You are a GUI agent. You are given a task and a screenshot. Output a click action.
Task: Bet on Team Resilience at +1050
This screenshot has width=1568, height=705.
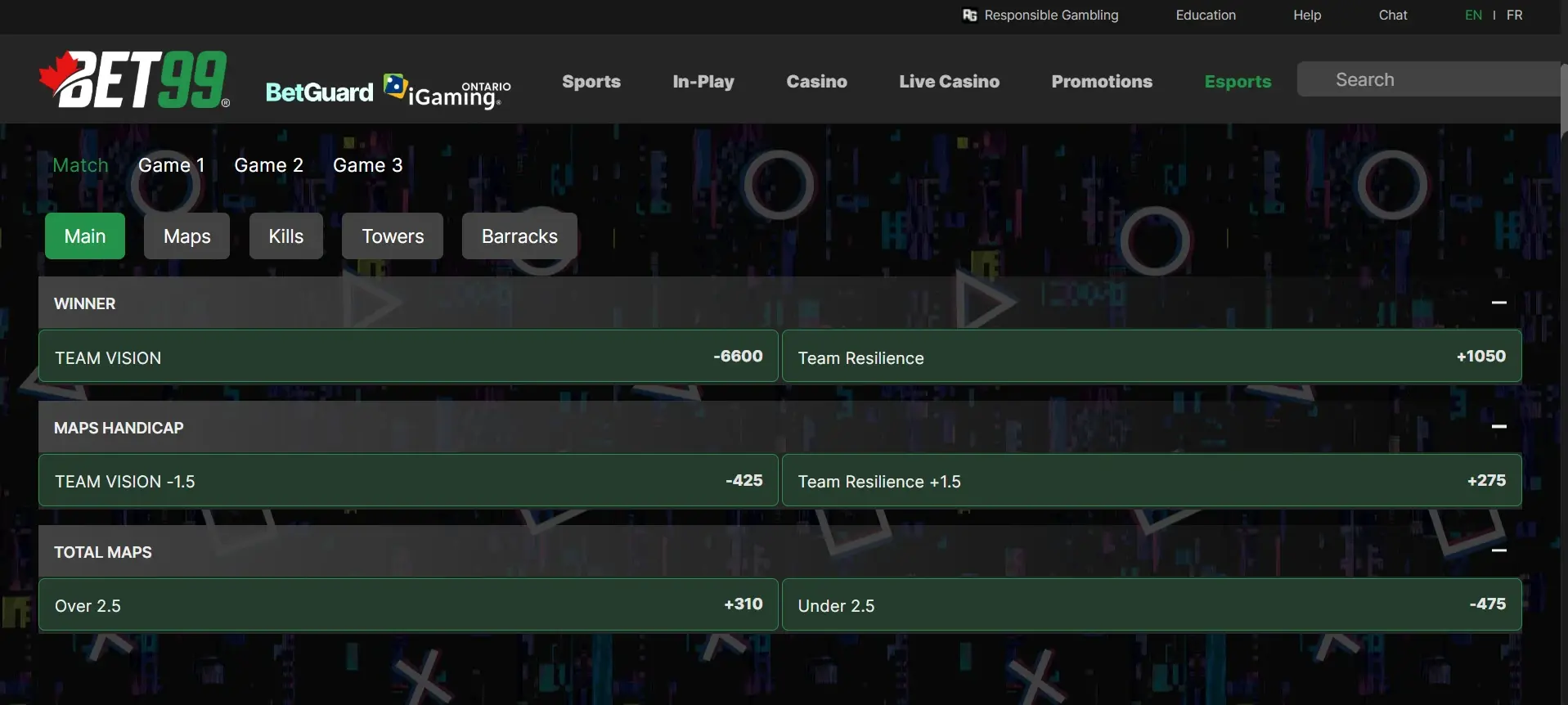pyautogui.click(x=1152, y=357)
